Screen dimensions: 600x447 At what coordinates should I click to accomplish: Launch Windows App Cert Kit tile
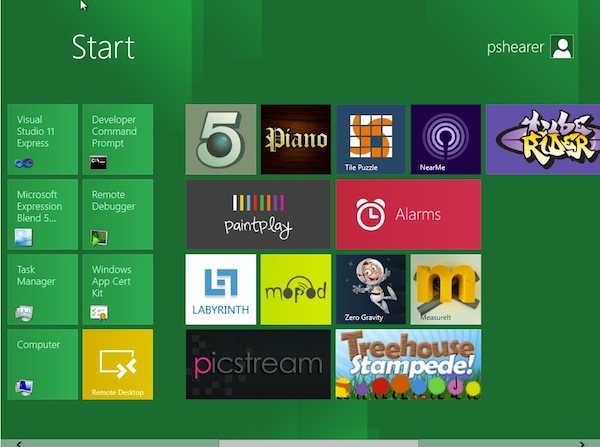click(x=117, y=289)
